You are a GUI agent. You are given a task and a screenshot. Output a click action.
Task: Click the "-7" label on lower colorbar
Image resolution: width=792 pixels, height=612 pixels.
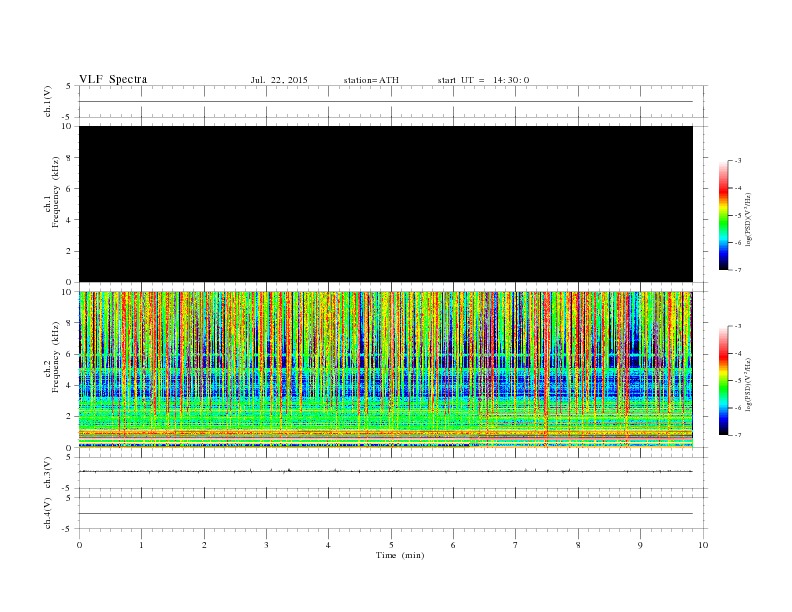coord(738,435)
